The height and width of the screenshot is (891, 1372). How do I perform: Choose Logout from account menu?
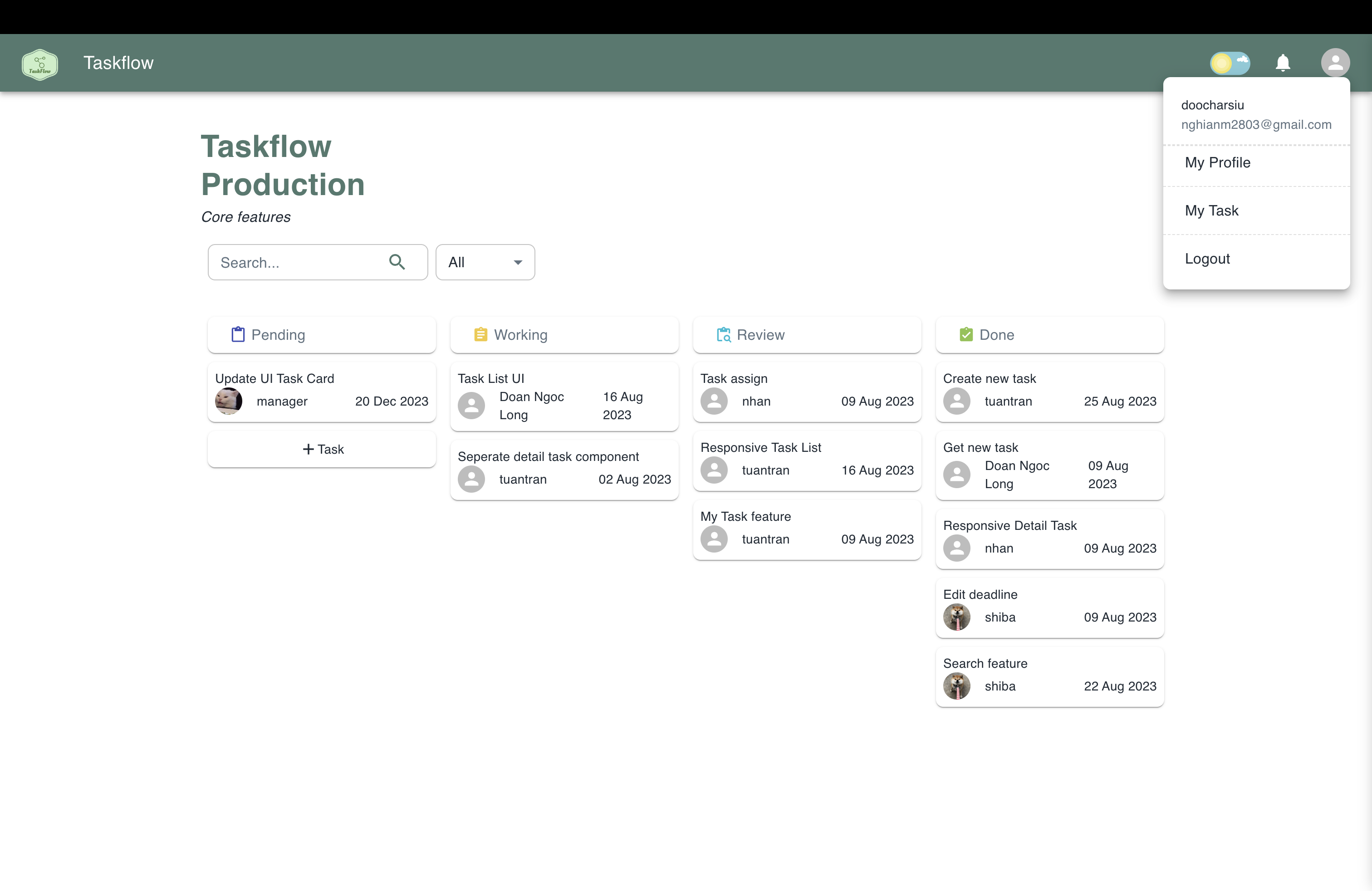(1256, 259)
